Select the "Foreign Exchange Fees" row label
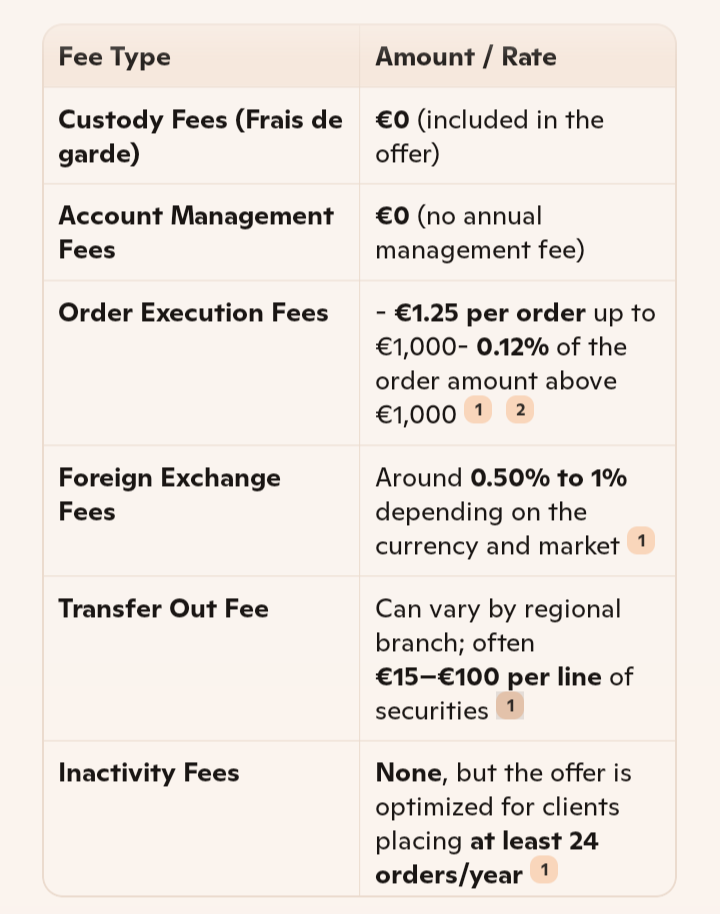Image resolution: width=720 pixels, height=914 pixels. [169, 494]
